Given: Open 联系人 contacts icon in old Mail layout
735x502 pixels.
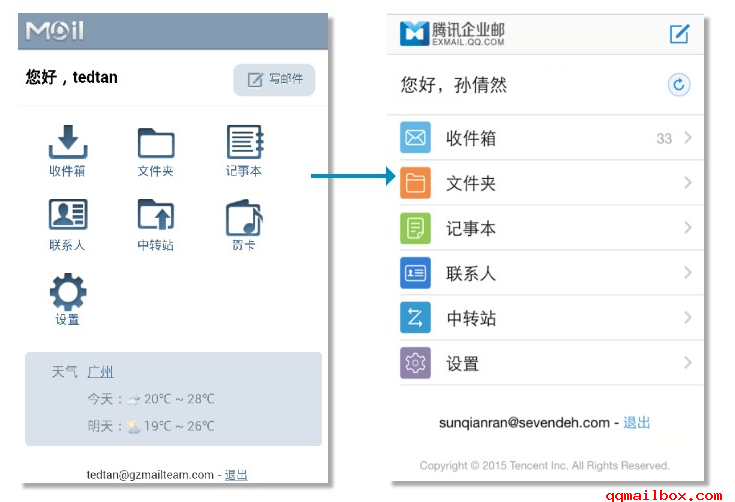Looking at the screenshot, I should 68,214.
